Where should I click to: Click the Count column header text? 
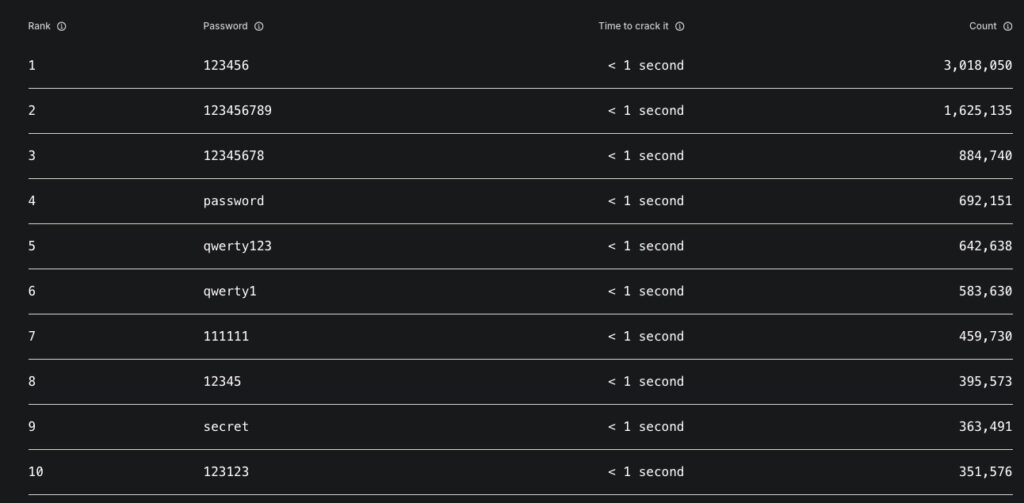click(x=983, y=26)
